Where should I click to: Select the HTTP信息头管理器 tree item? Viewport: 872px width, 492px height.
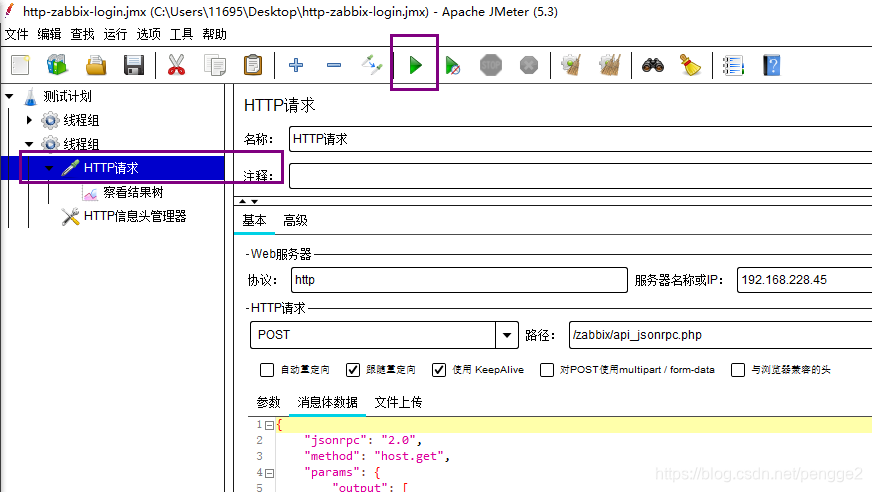pos(135,216)
